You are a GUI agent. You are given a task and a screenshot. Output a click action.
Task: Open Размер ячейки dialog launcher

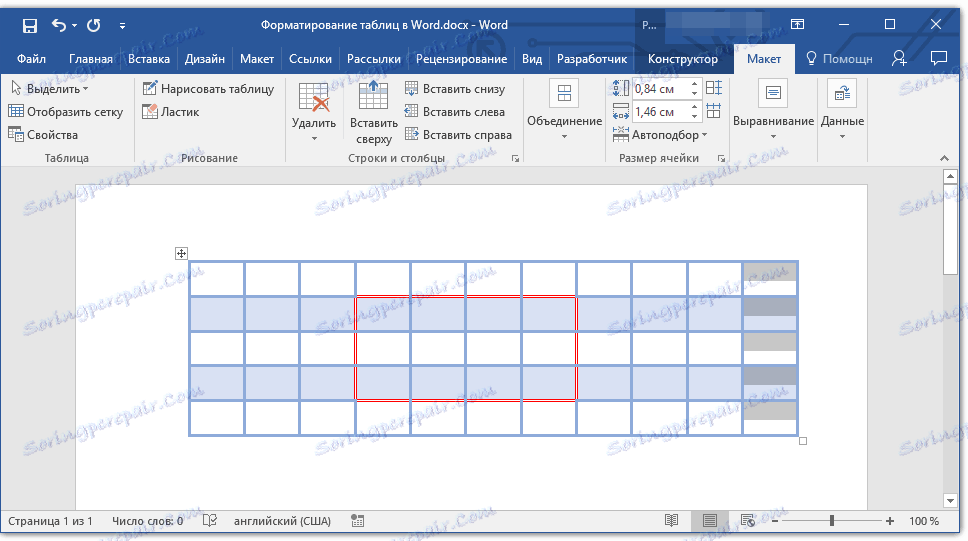tap(721, 159)
